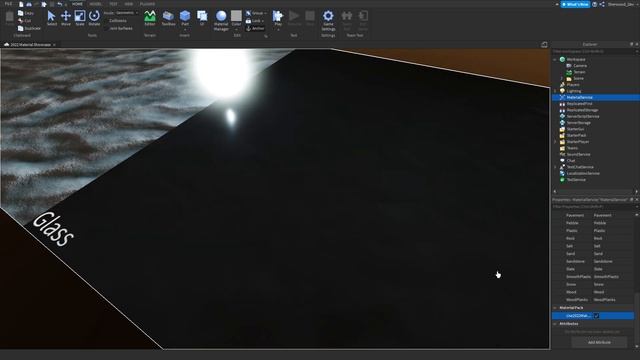The width and height of the screenshot is (640, 360).
Task: Select Terrain in the Explorer
Action: tap(579, 72)
